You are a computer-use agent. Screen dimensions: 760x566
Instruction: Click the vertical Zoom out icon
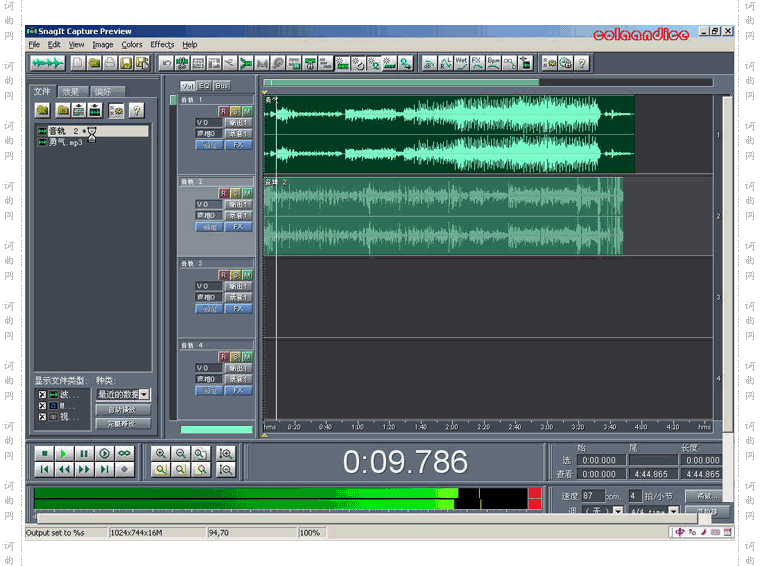(226, 469)
